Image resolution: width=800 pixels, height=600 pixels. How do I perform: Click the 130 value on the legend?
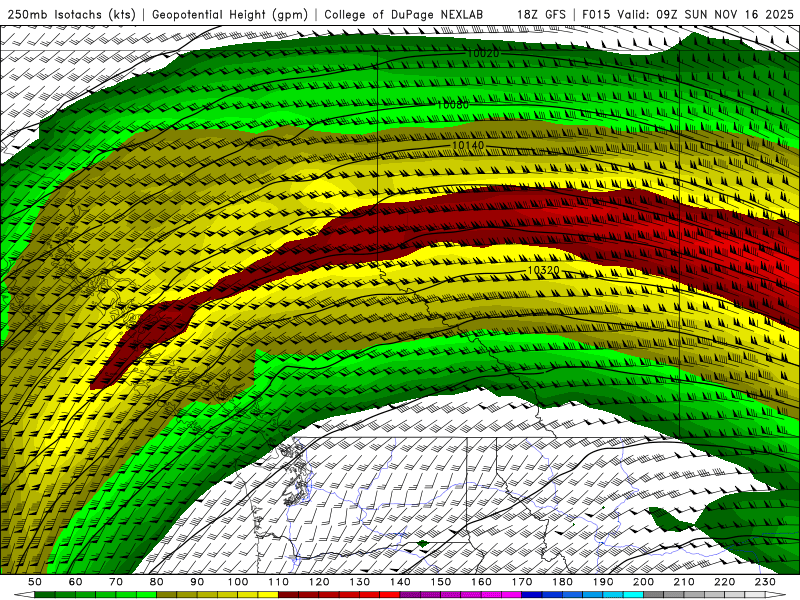360,582
